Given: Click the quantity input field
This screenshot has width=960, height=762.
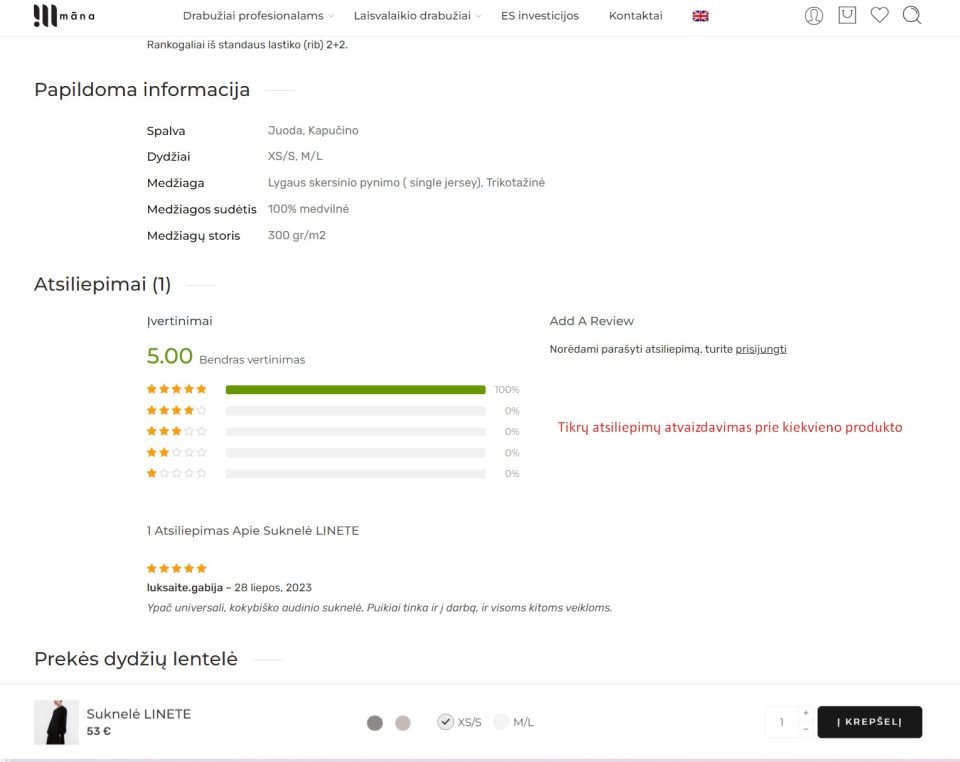Looking at the screenshot, I should click(782, 721).
